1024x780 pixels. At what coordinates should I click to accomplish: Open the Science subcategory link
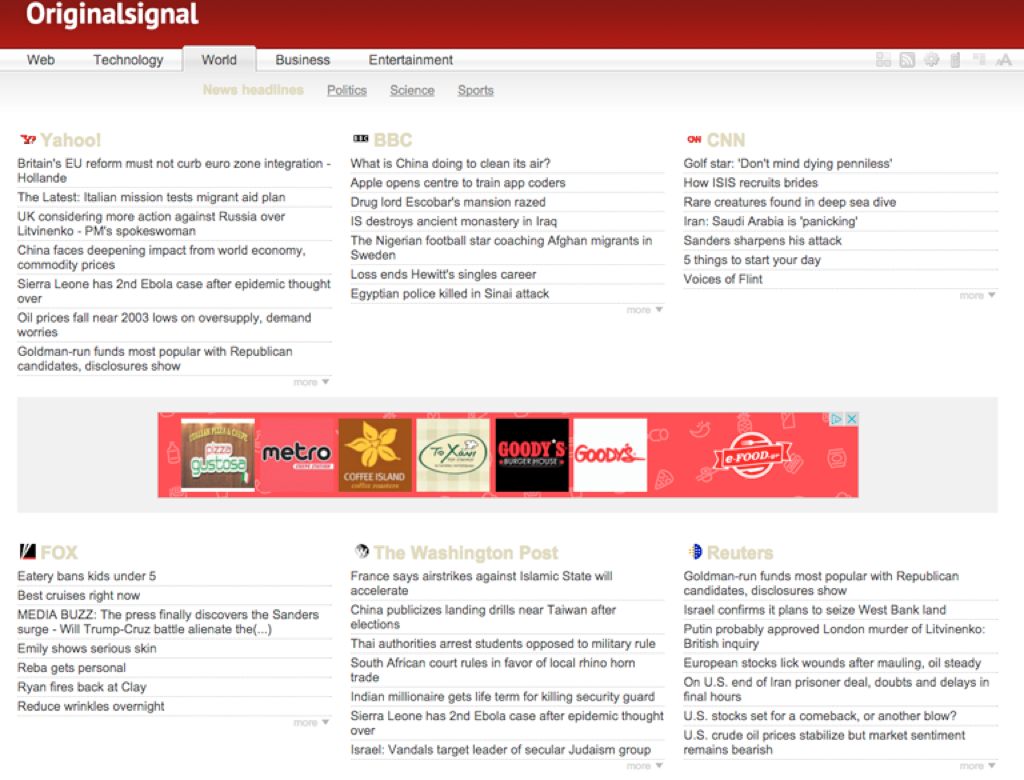[412, 90]
